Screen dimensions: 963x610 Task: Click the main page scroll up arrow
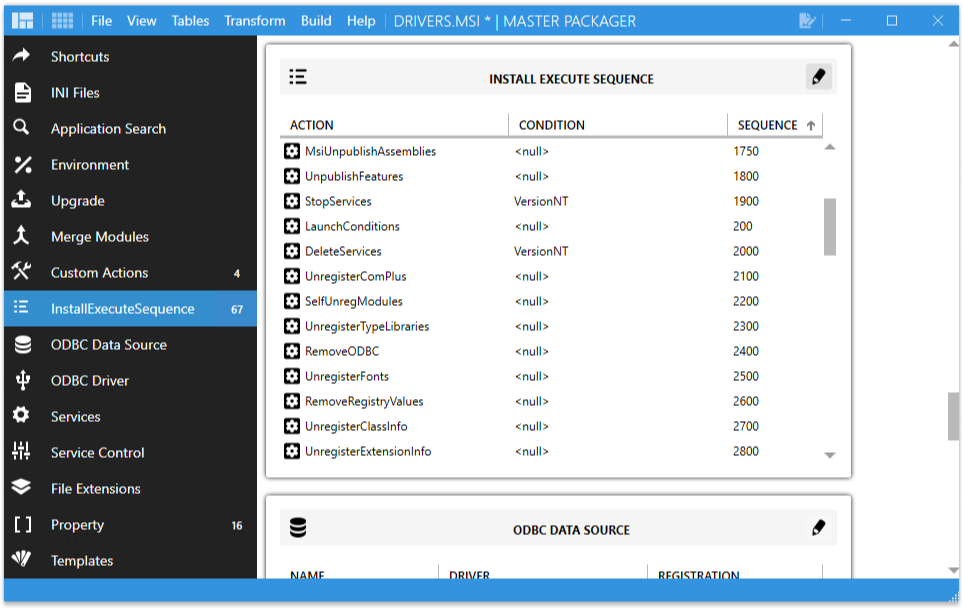[x=953, y=44]
